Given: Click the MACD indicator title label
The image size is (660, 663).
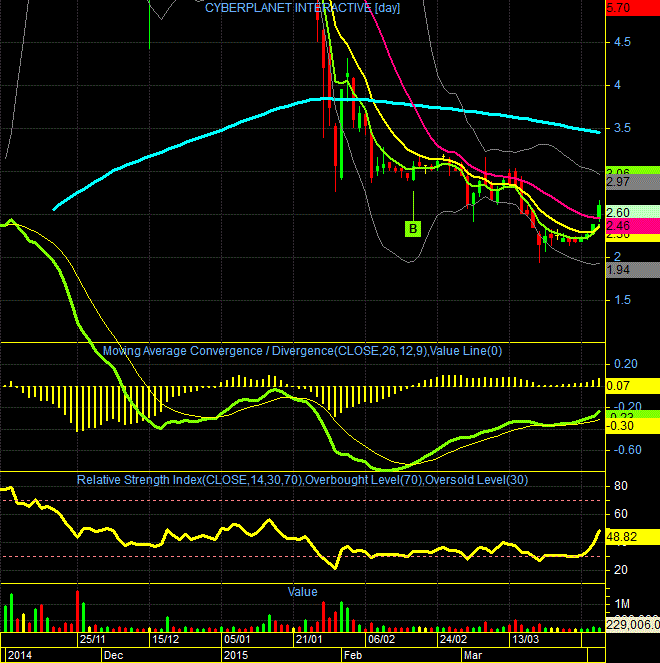Looking at the screenshot, I should (302, 351).
